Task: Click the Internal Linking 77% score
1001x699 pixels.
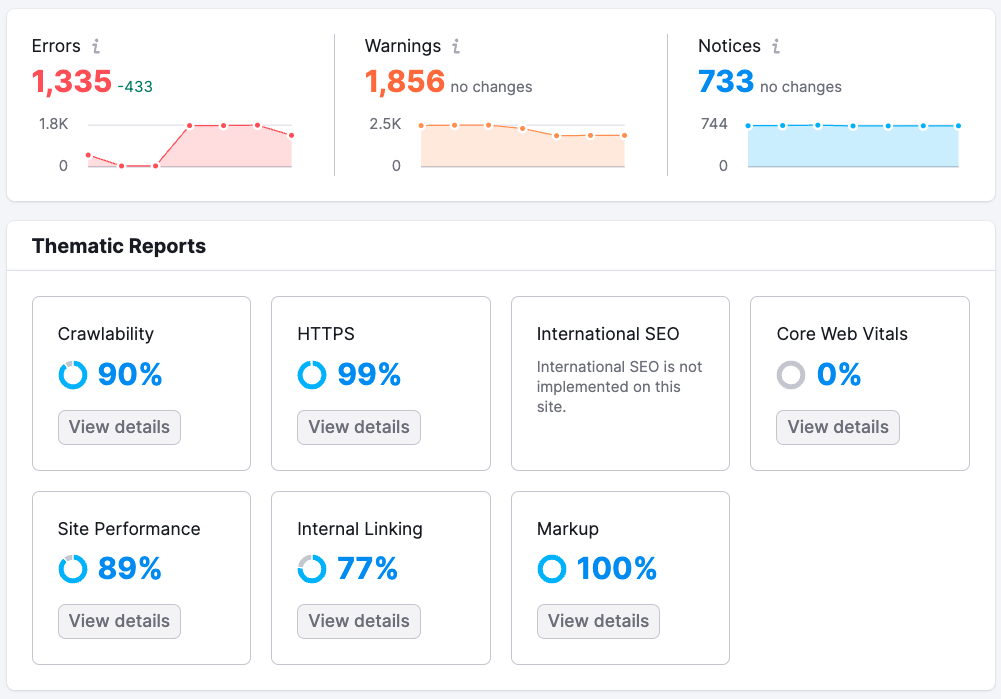Action: (367, 568)
